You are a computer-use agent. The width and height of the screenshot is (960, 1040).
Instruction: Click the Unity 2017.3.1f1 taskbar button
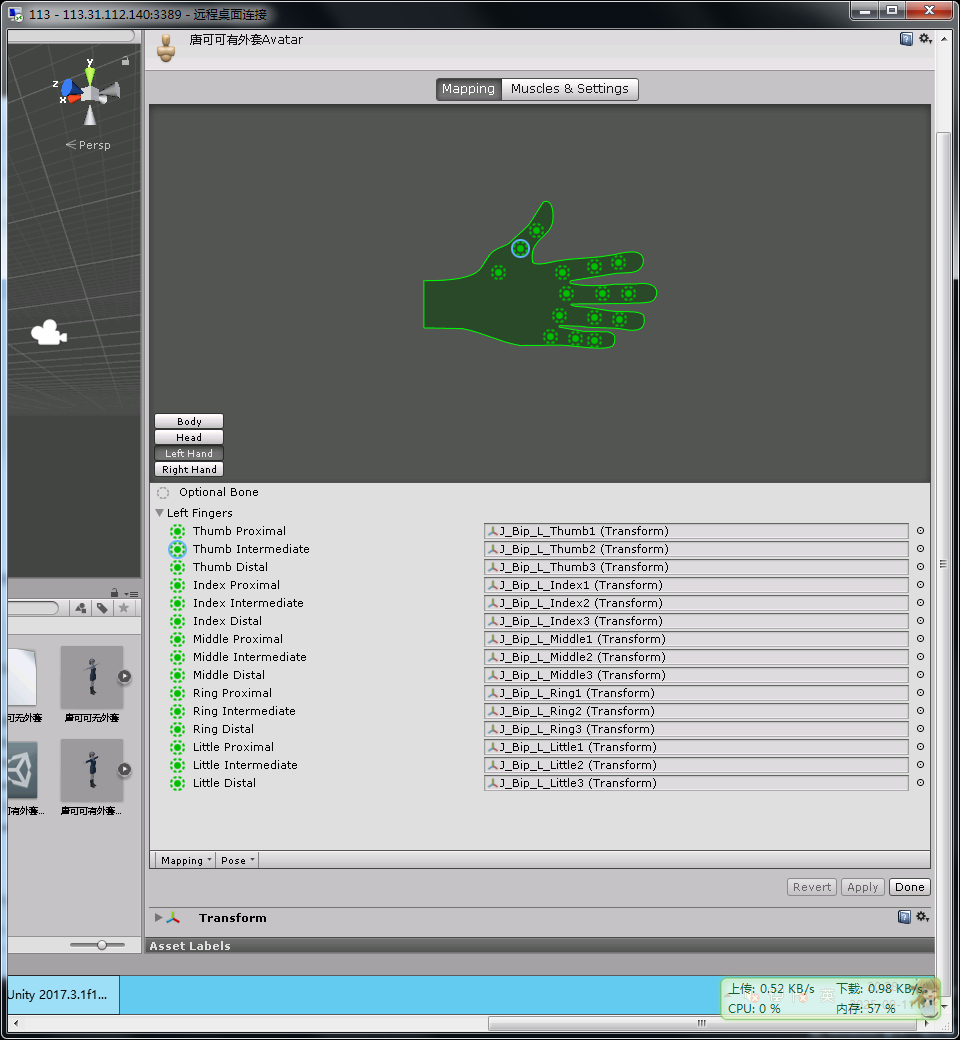[x=63, y=994]
